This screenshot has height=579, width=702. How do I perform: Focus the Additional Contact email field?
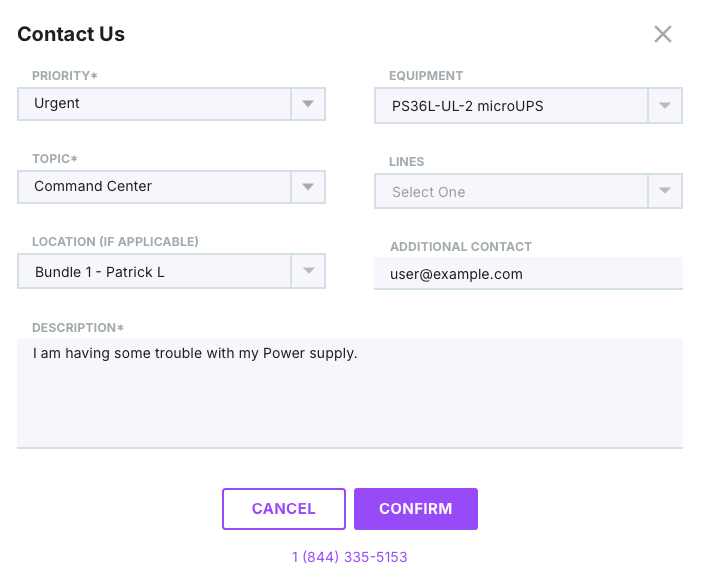(x=528, y=274)
